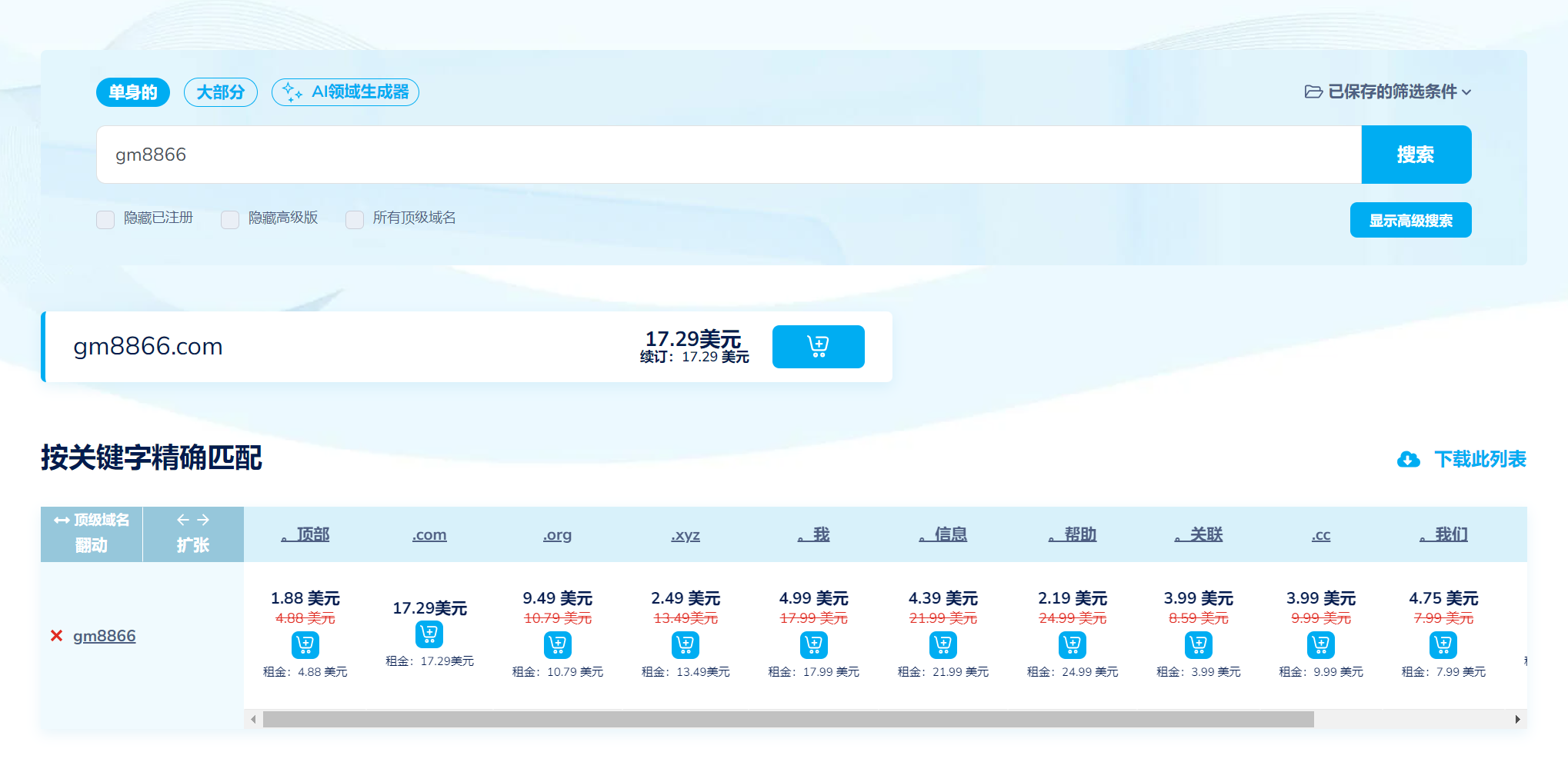Toggle the 隐藏高级版 checkbox
Image resolution: width=1568 pixels, height=762 pixels.
(x=230, y=219)
